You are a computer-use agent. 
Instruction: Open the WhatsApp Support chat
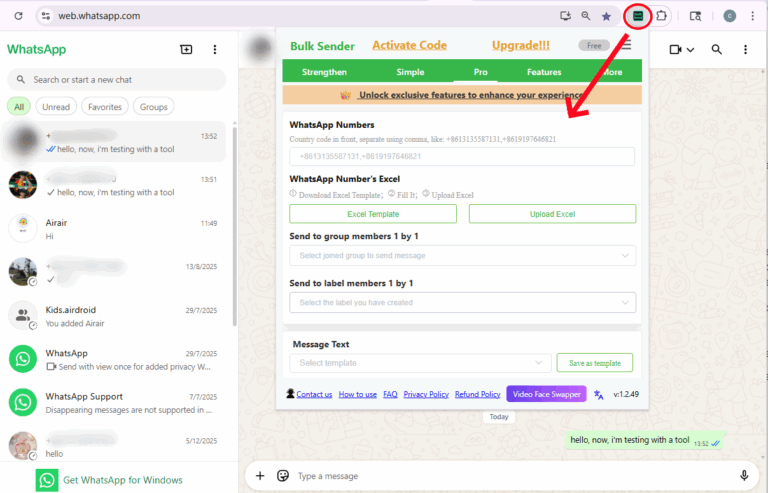tap(116, 402)
